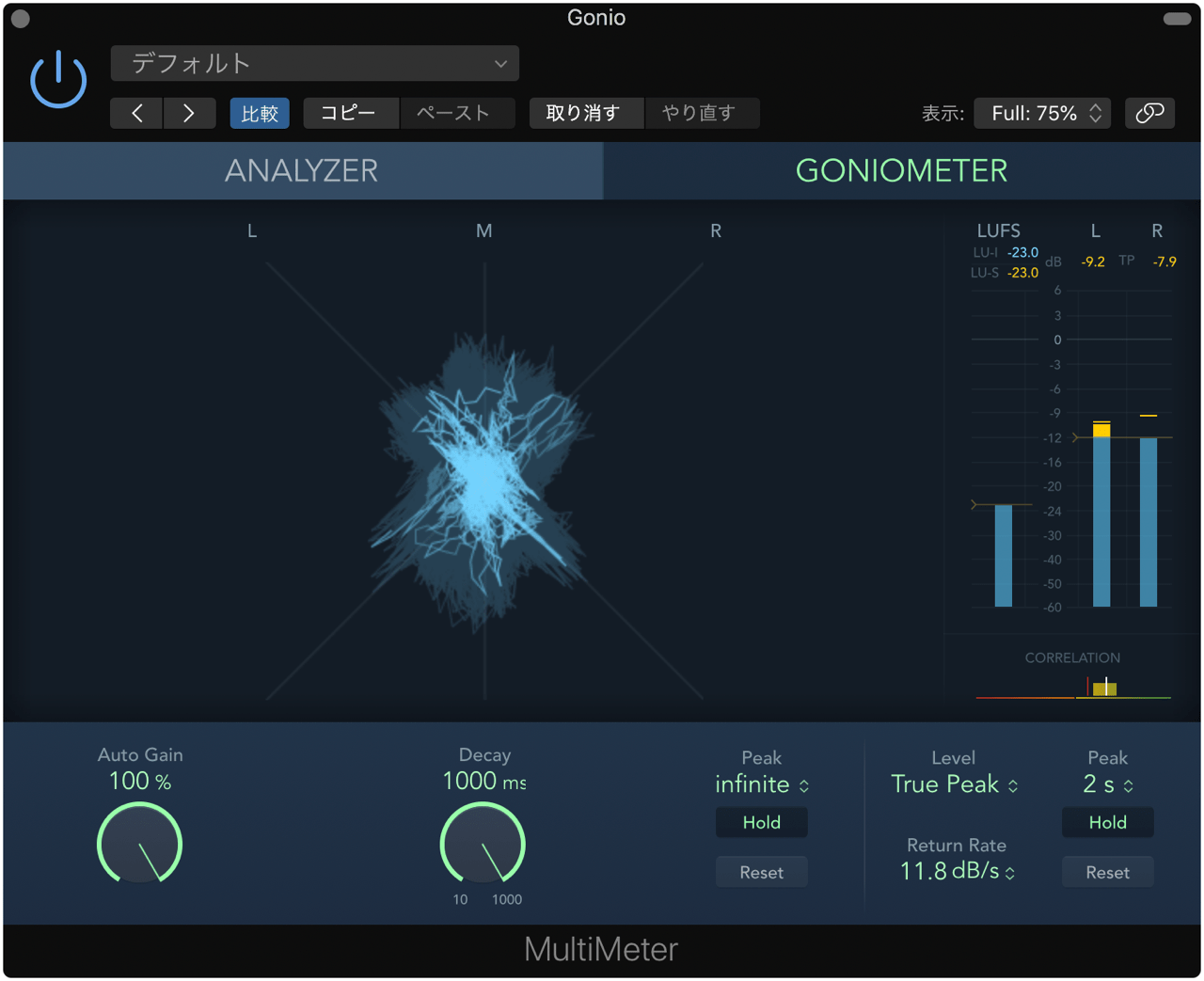Toggle Hold under the Peak infinite setting

[761, 822]
